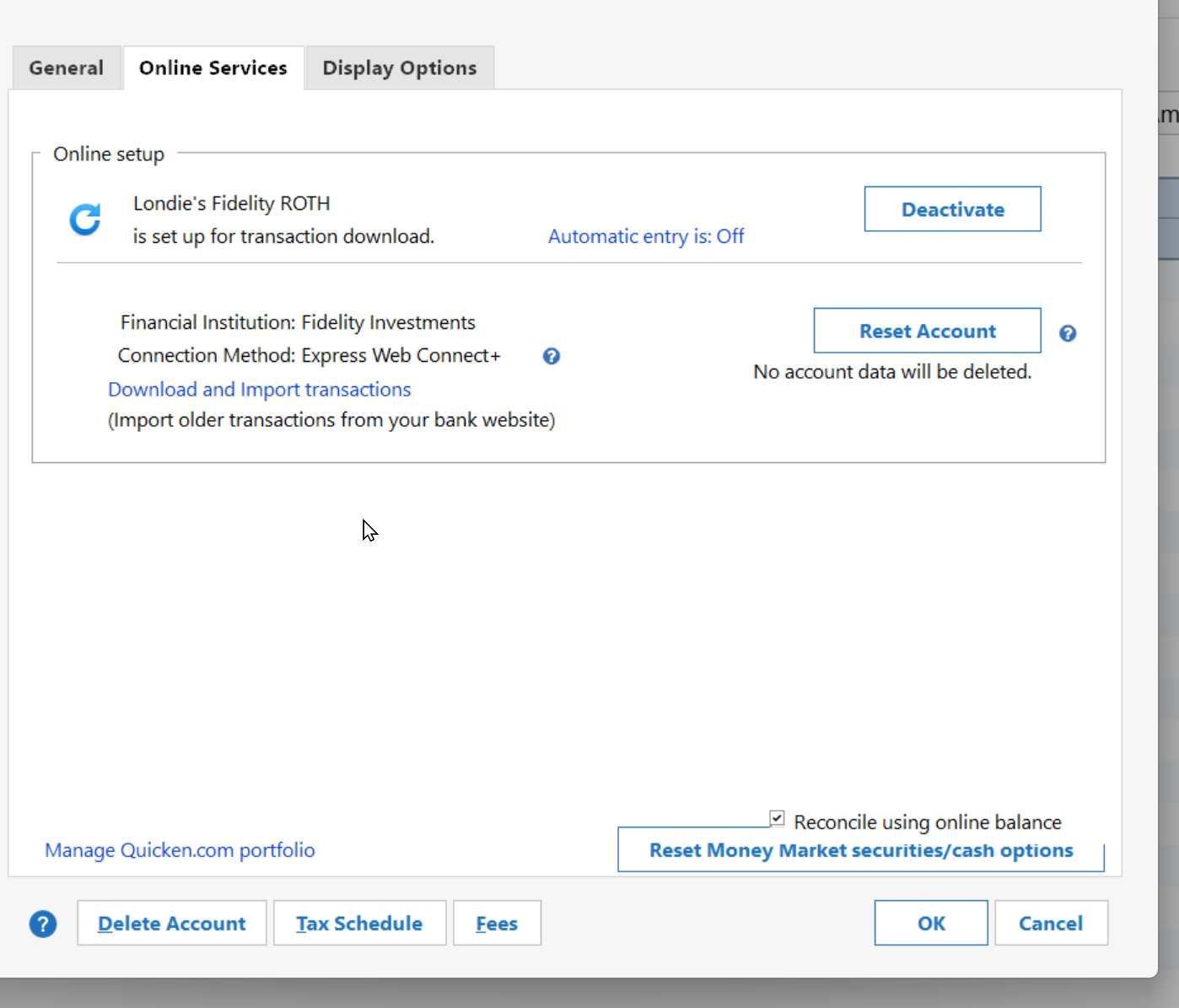Toggle Reconcile using online balance checkbox
Image resolution: width=1179 pixels, height=1008 pixels.
777,818
